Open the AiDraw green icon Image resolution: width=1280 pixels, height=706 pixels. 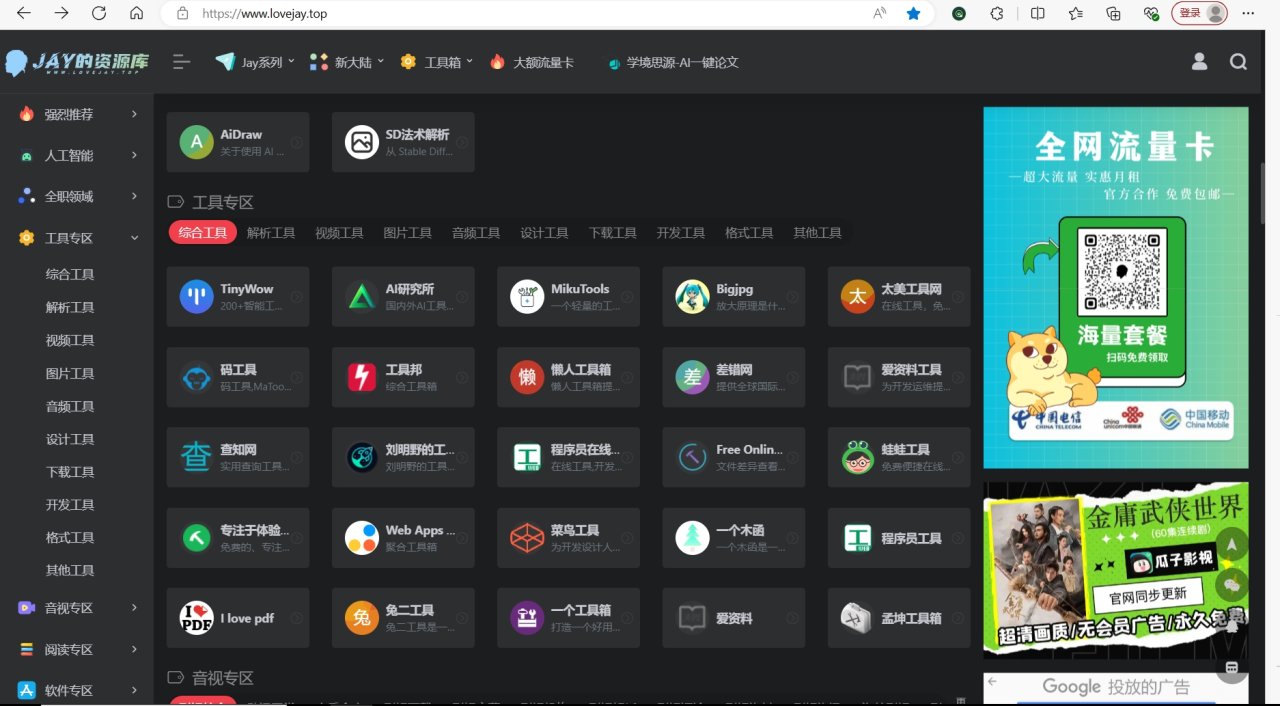(196, 142)
